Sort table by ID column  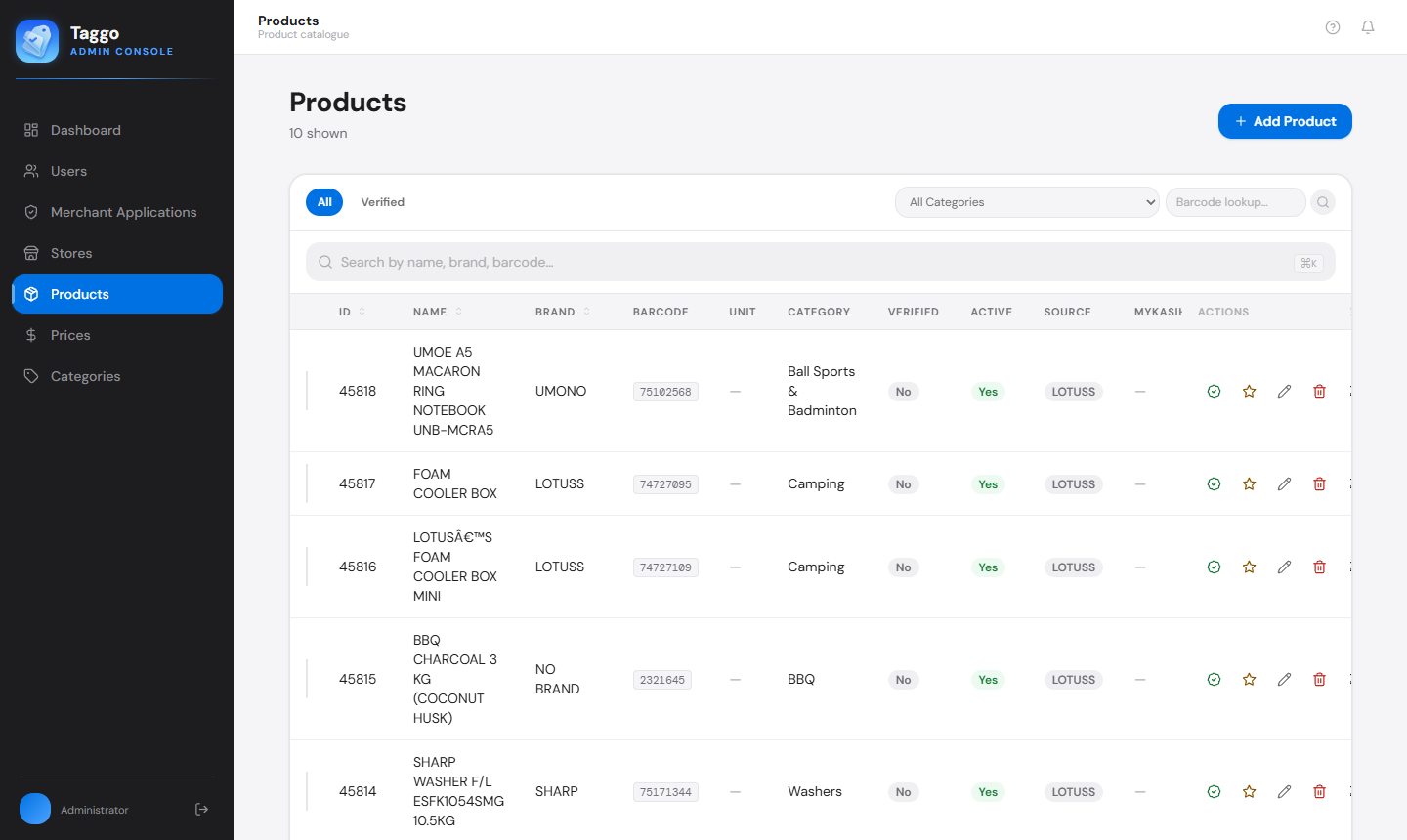[x=352, y=312]
